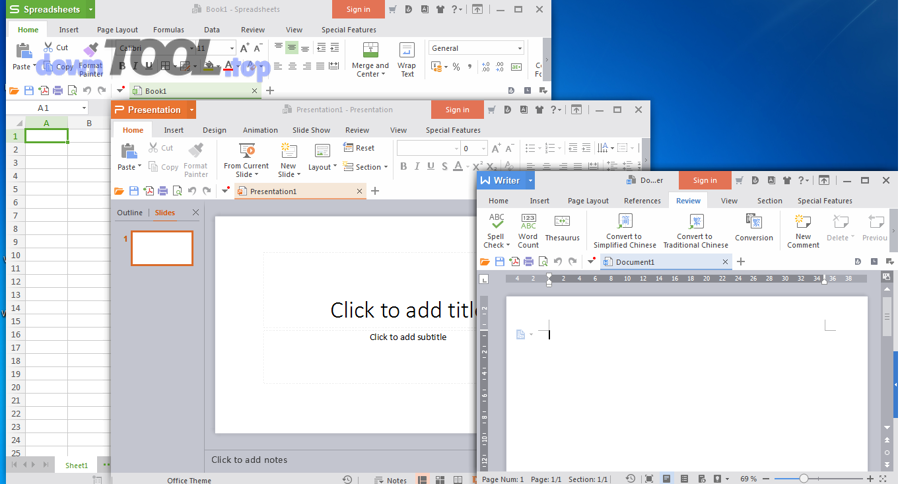Click Percent style icon in Spreadsheets
900x484 pixels.
pos(456,67)
